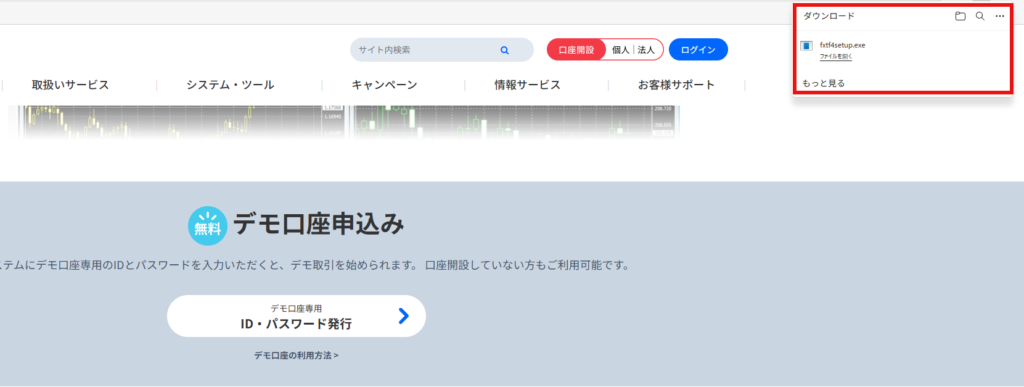
Task: Click the blue arrow on ID・パスワード発行
Action: click(x=404, y=316)
